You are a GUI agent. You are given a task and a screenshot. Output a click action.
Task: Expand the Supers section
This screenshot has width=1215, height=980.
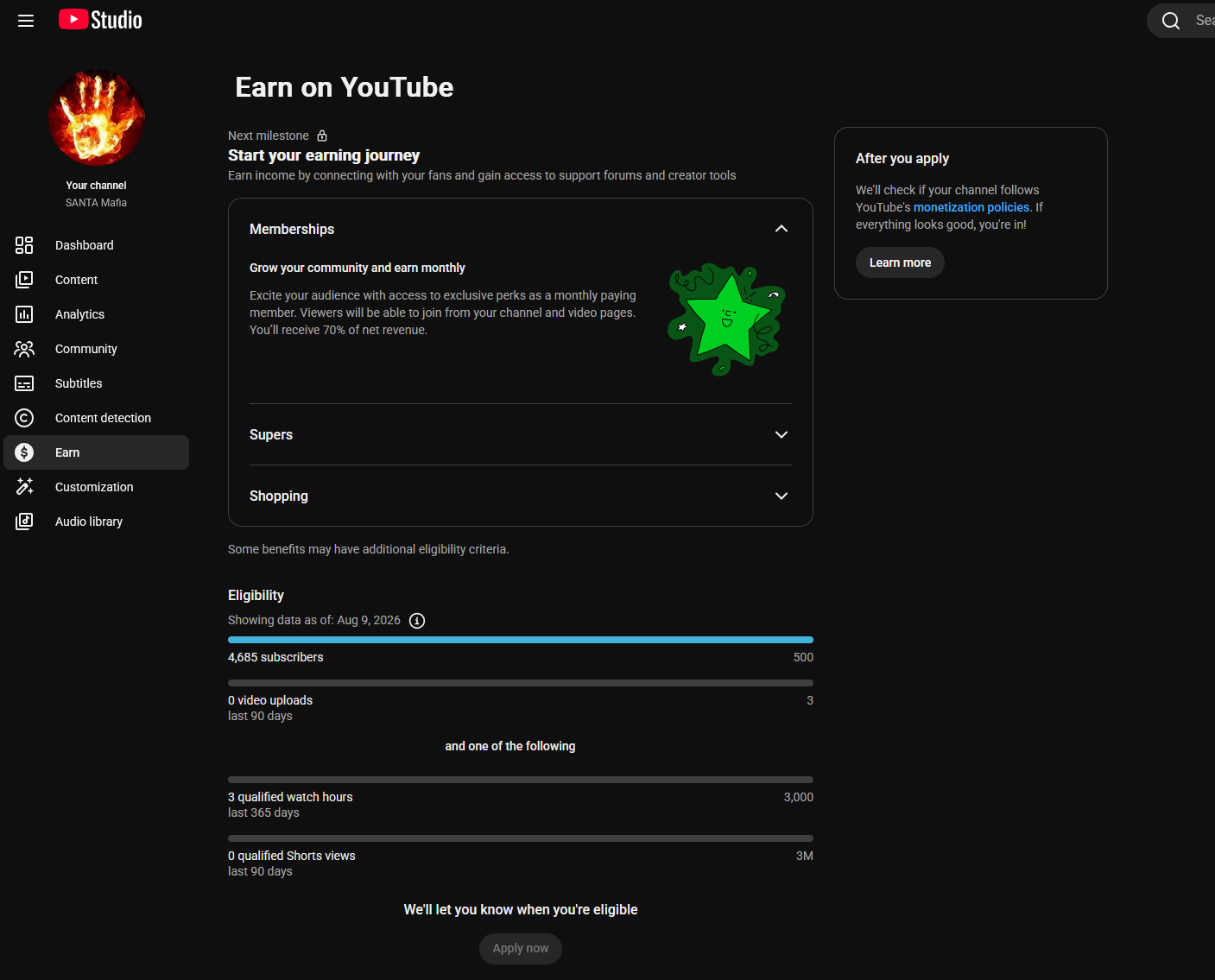point(782,434)
